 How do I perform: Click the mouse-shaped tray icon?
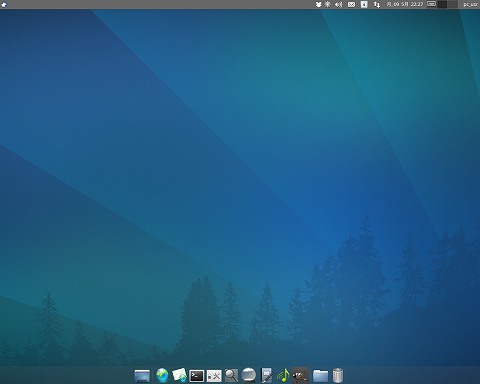(319, 4)
